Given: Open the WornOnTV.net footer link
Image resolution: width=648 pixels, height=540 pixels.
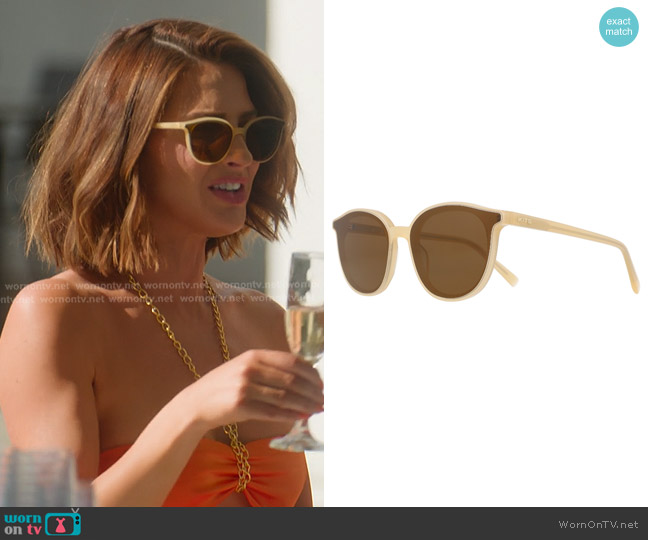Looking at the screenshot, I should [598, 524].
